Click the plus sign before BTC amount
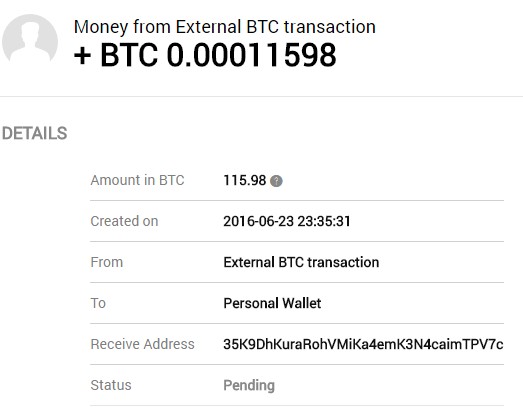The height and width of the screenshot is (412, 523). [x=82, y=56]
